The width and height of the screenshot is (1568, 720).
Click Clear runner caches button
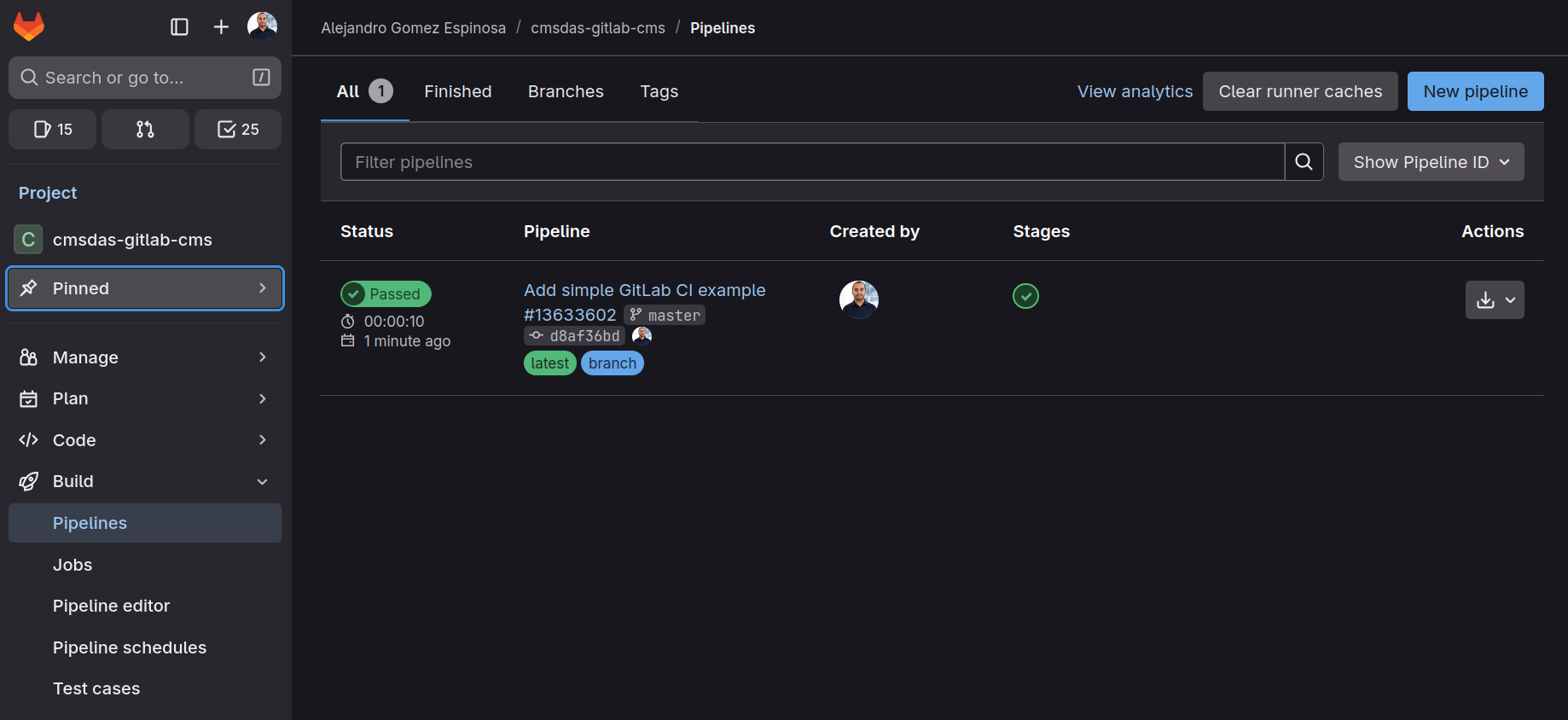tap(1300, 91)
